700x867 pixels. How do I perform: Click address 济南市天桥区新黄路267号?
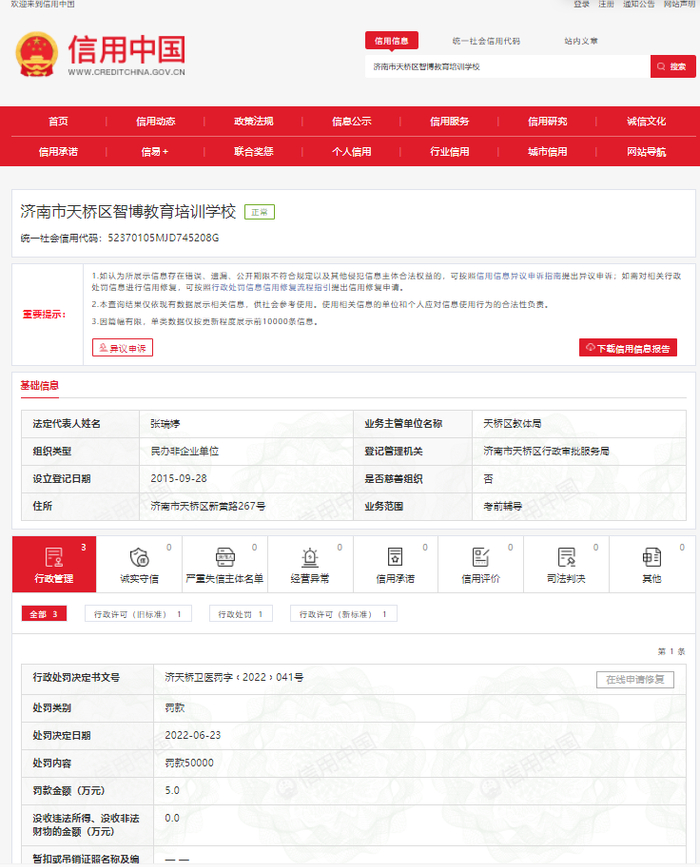208,506
